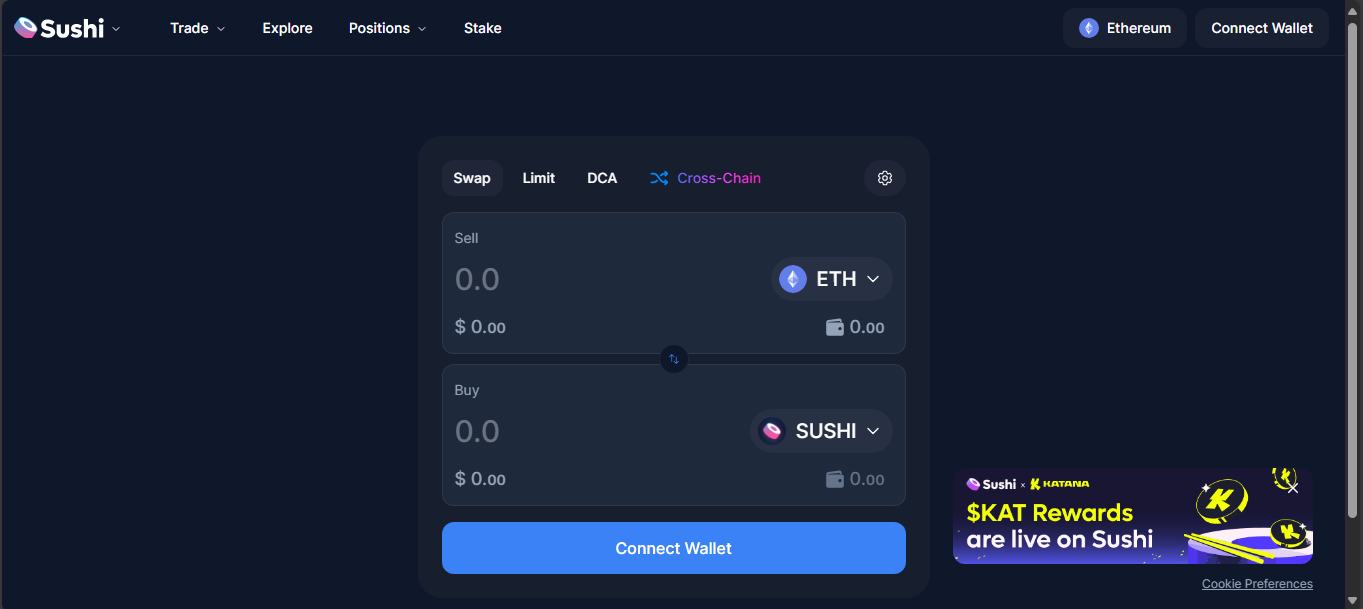Screen dimensions: 1363x609
Task: Switch to the DCA tab
Action: pyautogui.click(x=602, y=178)
